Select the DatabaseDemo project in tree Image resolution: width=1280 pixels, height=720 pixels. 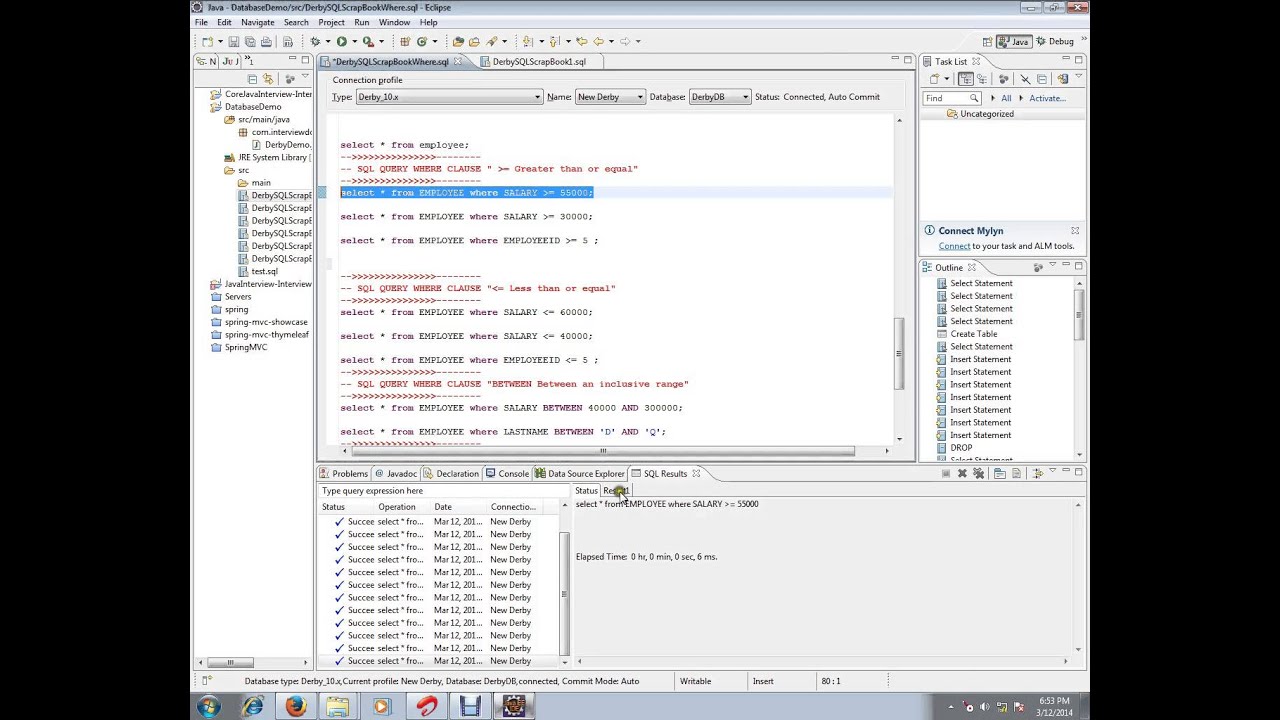click(253, 107)
